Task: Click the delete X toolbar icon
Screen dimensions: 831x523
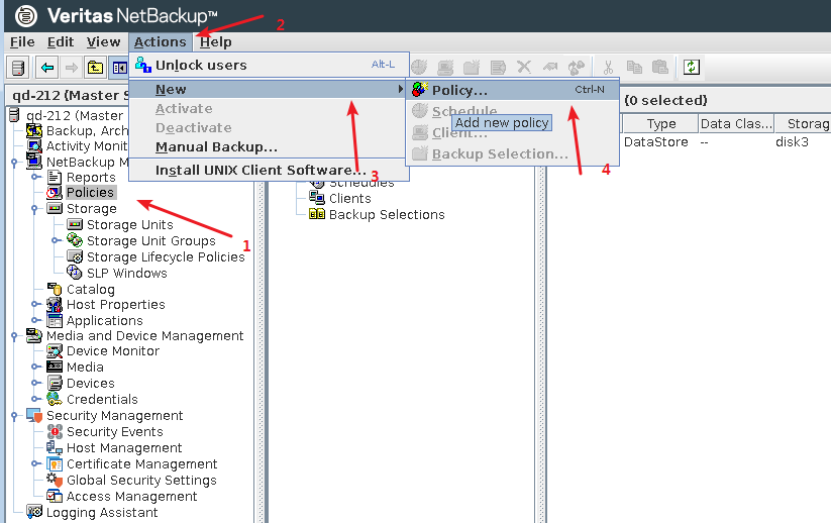Action: pos(524,67)
